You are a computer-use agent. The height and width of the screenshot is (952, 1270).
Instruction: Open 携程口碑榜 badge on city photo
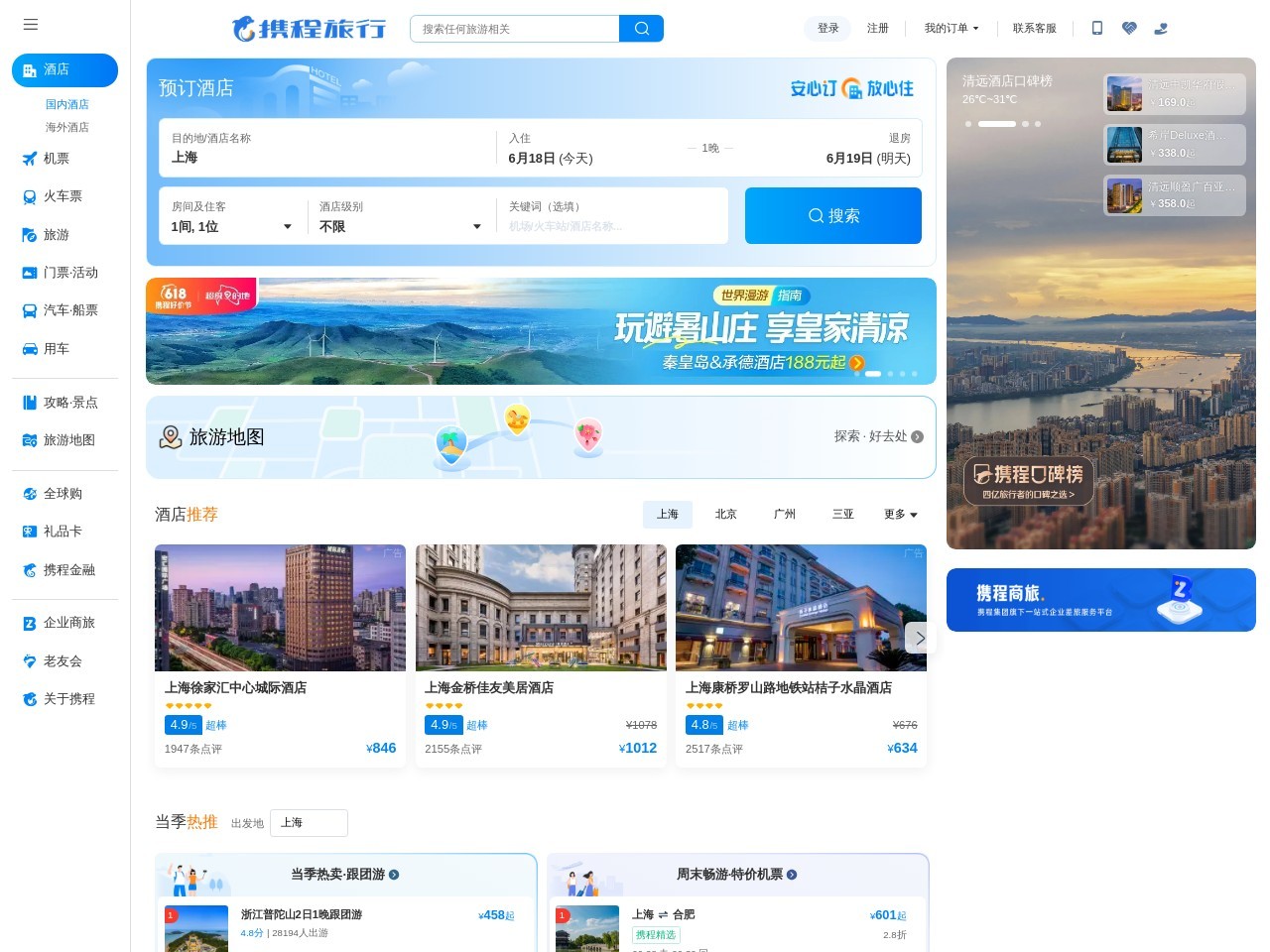pyautogui.click(x=1029, y=481)
